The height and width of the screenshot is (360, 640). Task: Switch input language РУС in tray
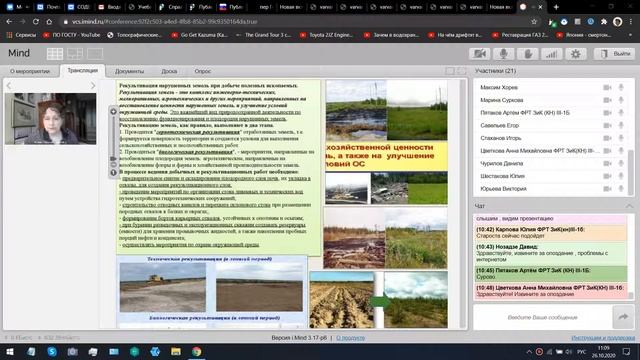[581, 351]
